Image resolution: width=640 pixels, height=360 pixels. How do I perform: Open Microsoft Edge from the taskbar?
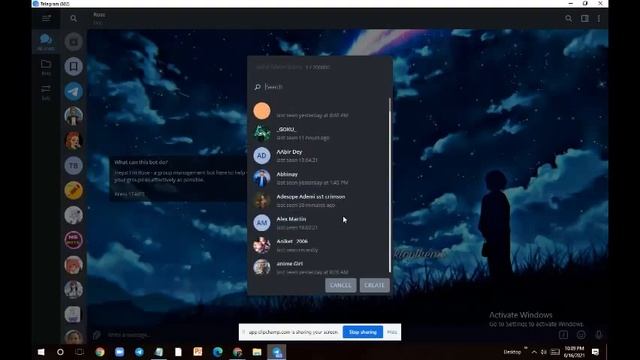tap(218, 352)
